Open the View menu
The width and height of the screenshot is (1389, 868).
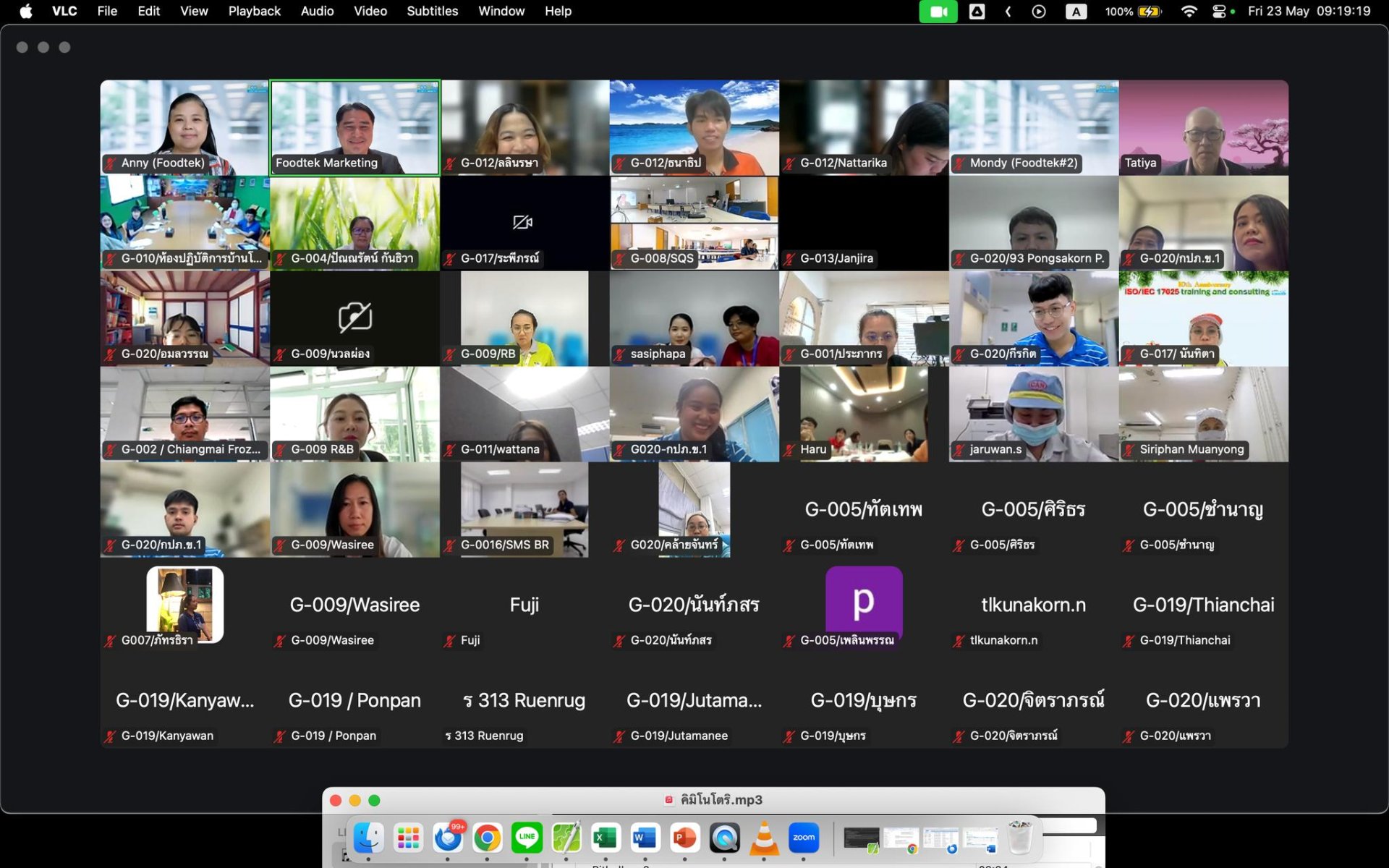coord(194,11)
